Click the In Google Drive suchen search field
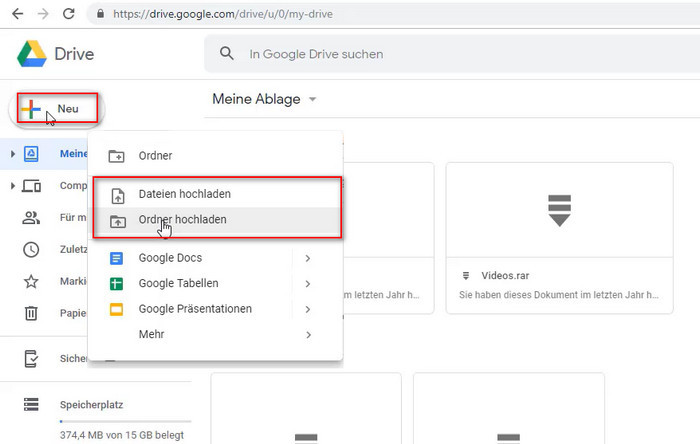The image size is (700, 444). (452, 54)
